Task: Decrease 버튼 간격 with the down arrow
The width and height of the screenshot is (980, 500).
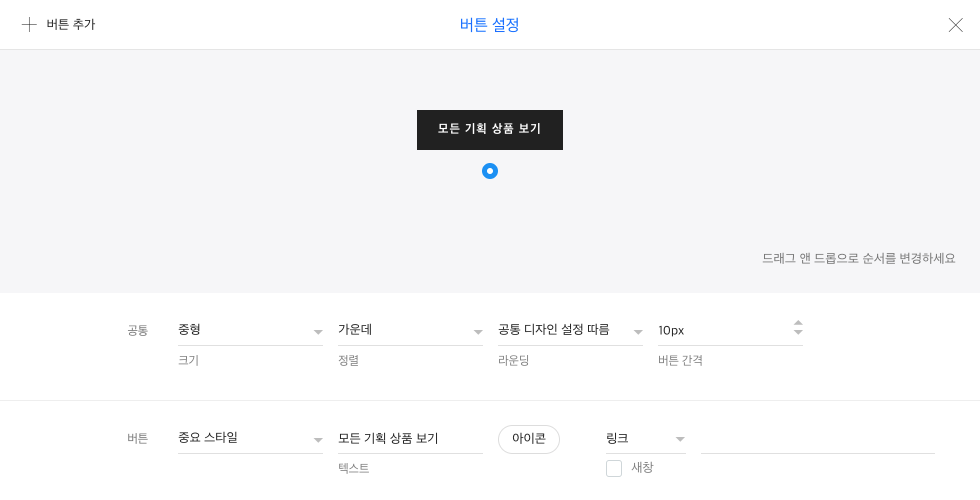Action: click(798, 332)
